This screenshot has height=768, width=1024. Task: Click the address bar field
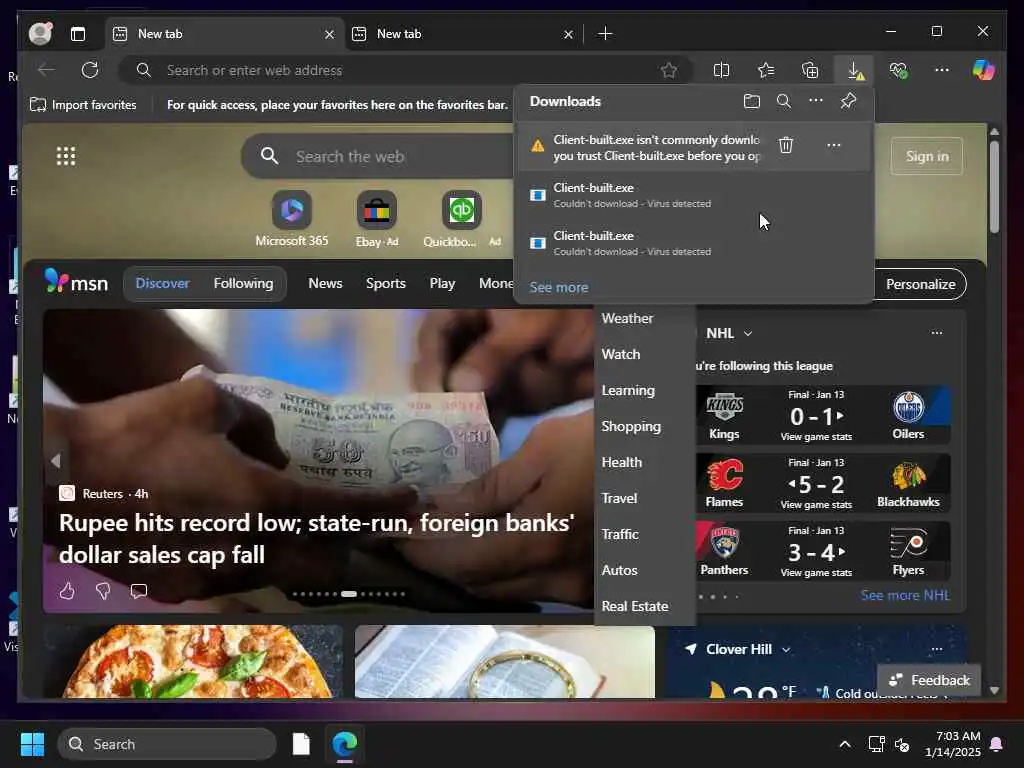click(x=405, y=70)
